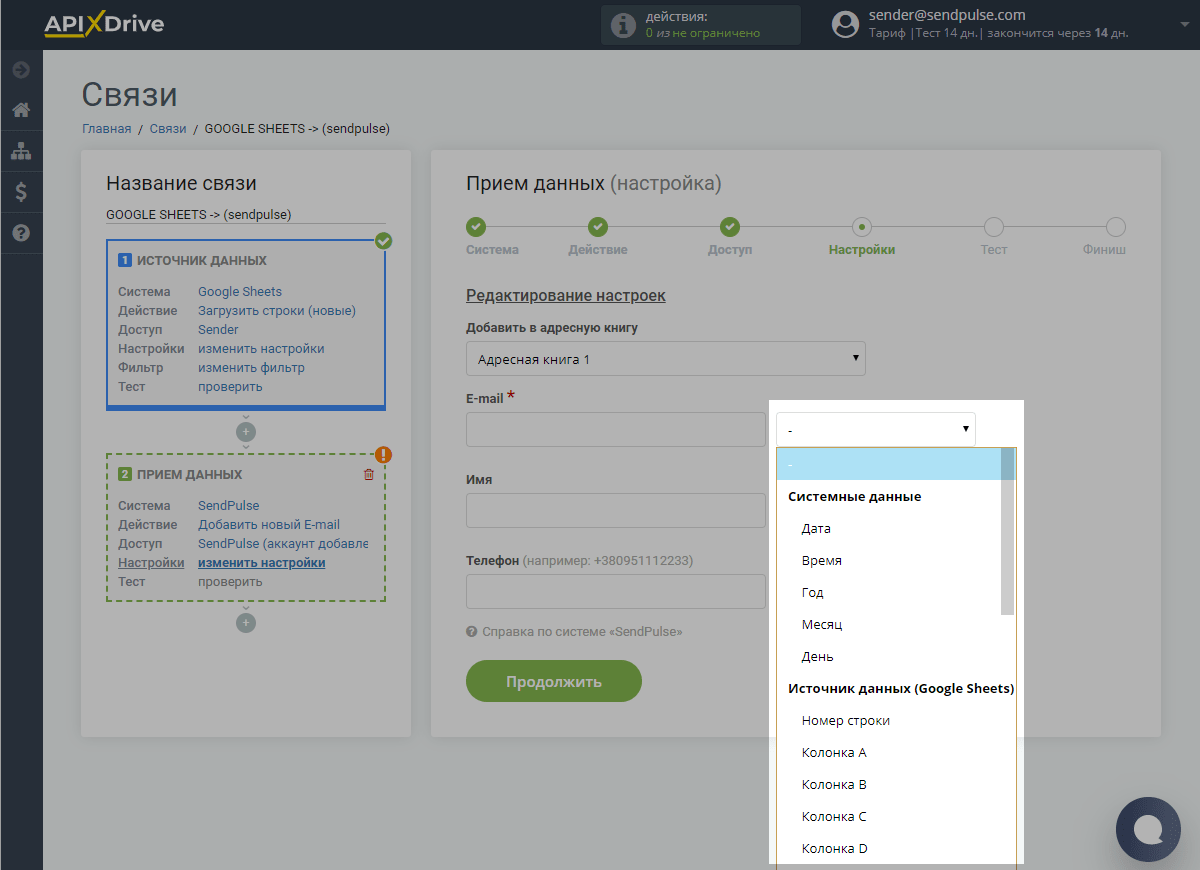This screenshot has width=1200, height=870.
Task: Click the question icon beside SendPulse help link
Action: click(471, 632)
